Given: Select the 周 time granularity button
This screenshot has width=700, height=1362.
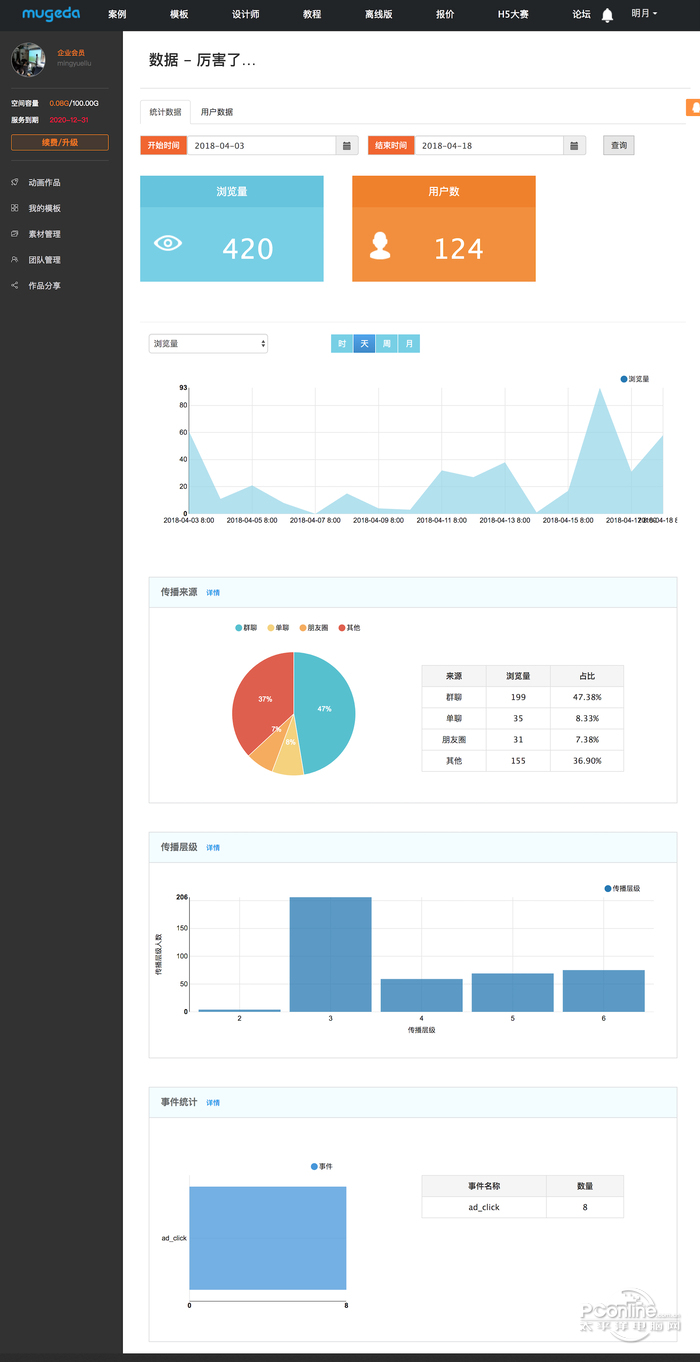Looking at the screenshot, I should click(x=386, y=344).
